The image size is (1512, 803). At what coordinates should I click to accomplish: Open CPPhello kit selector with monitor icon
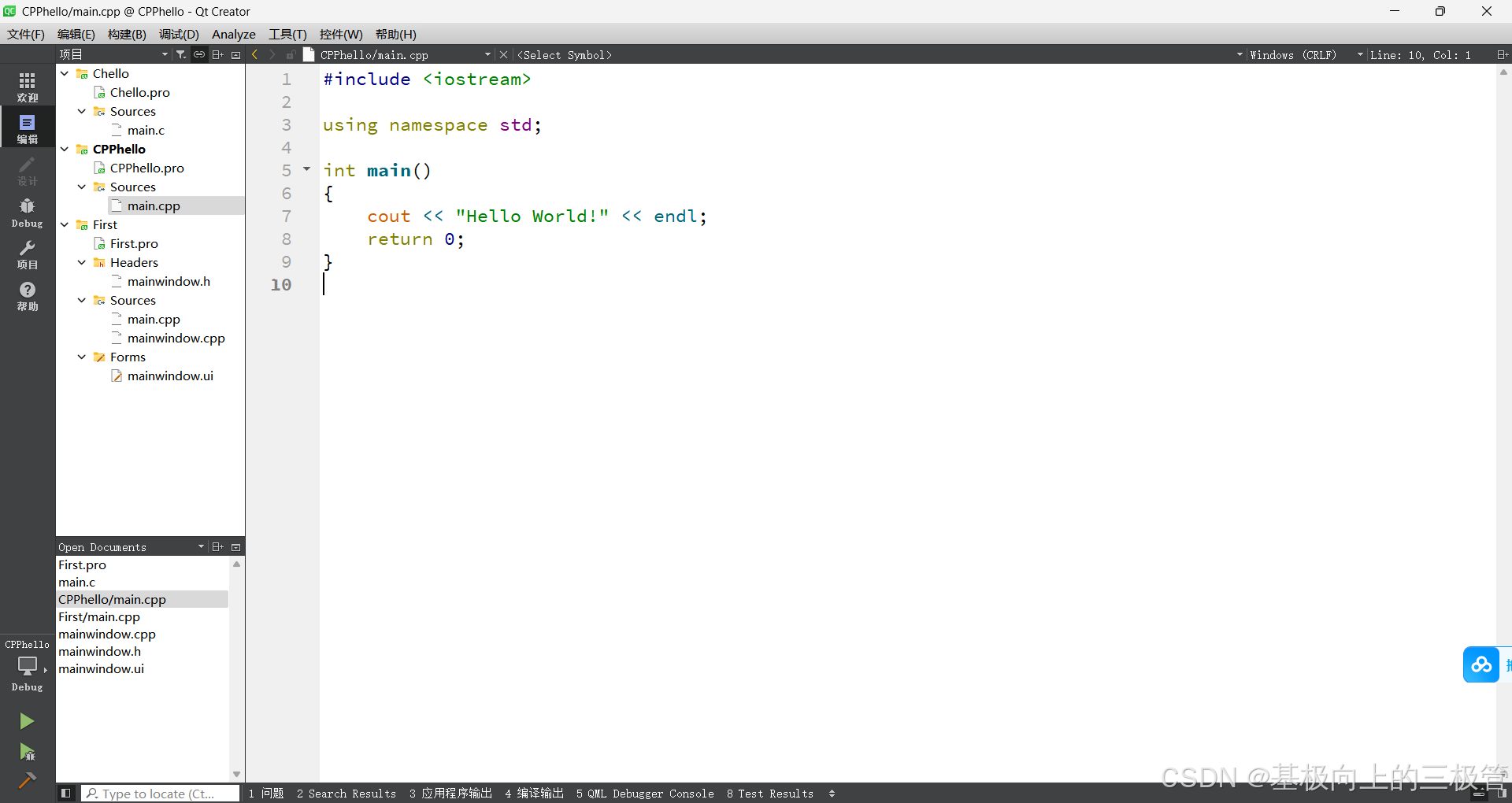tap(28, 666)
